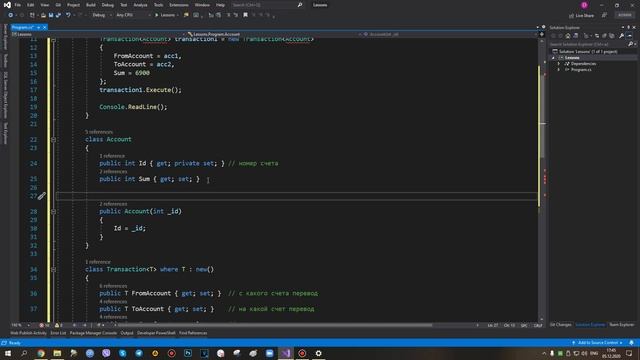Open Telegram from the taskbar
This screenshot has height=360, width=640.
139,353
